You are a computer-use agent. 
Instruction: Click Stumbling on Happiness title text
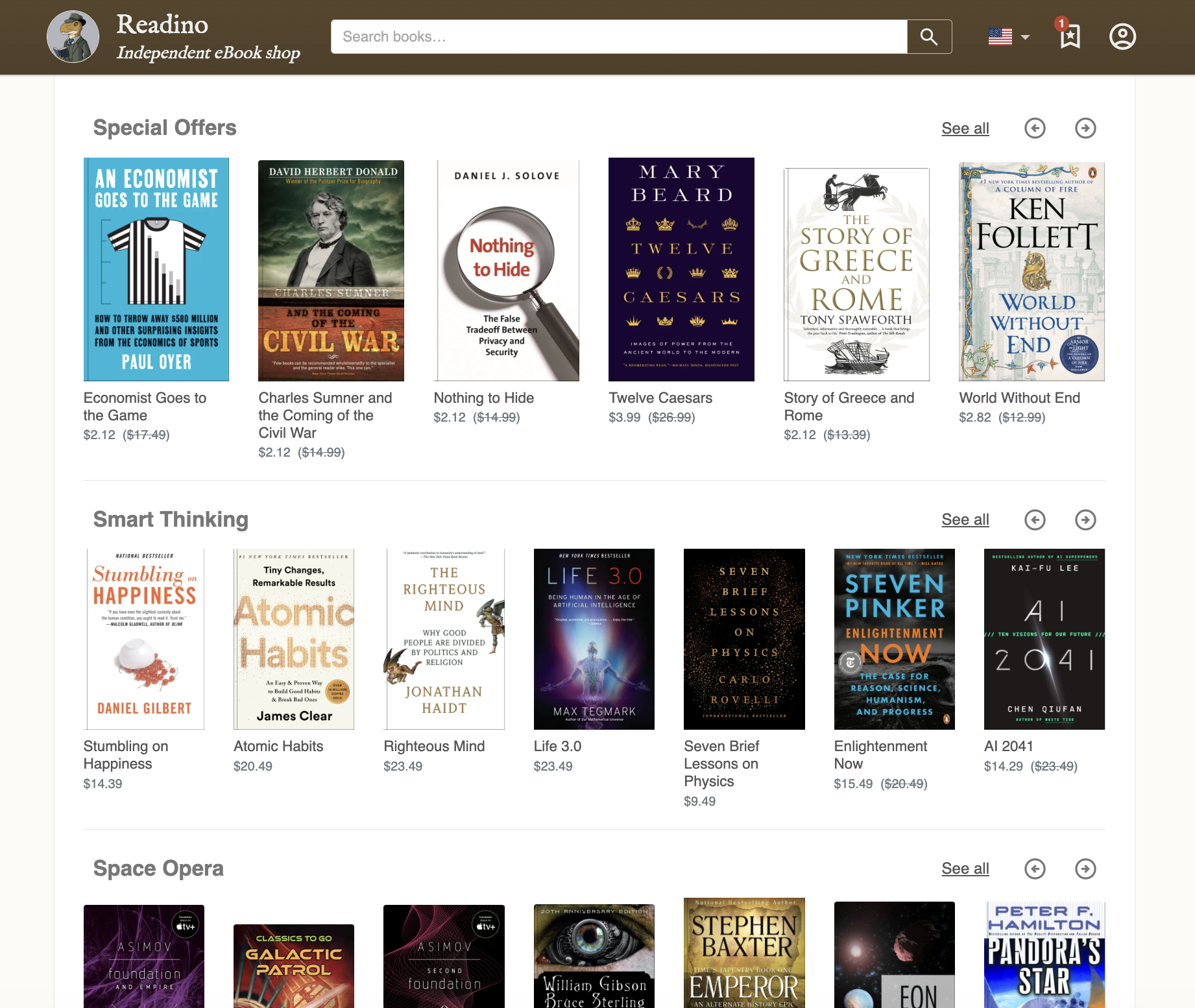(x=126, y=755)
